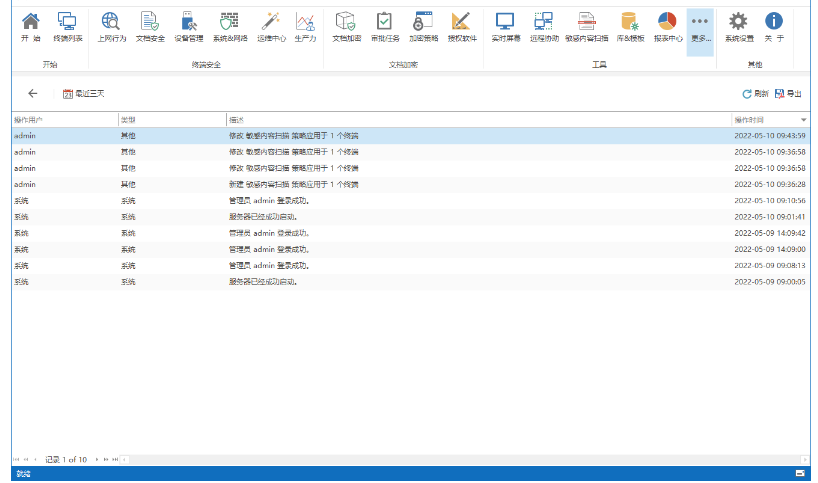
Task: Open 上网行为 internet behavior module
Action: pos(112,26)
